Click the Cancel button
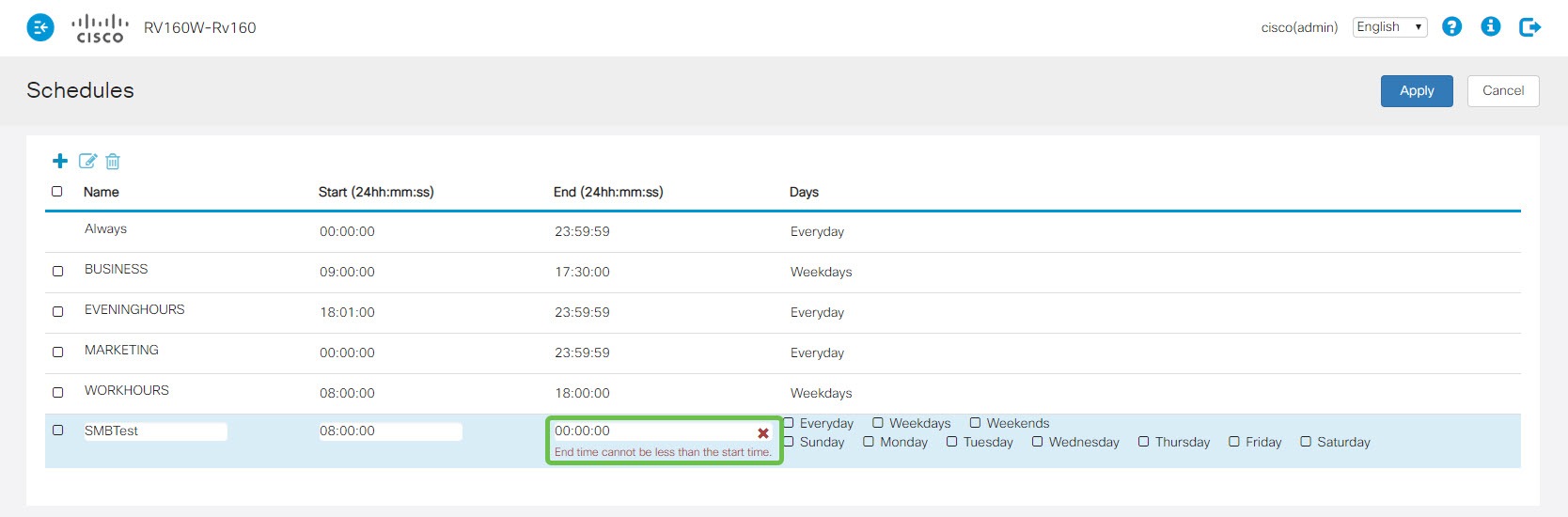 pos(1503,91)
